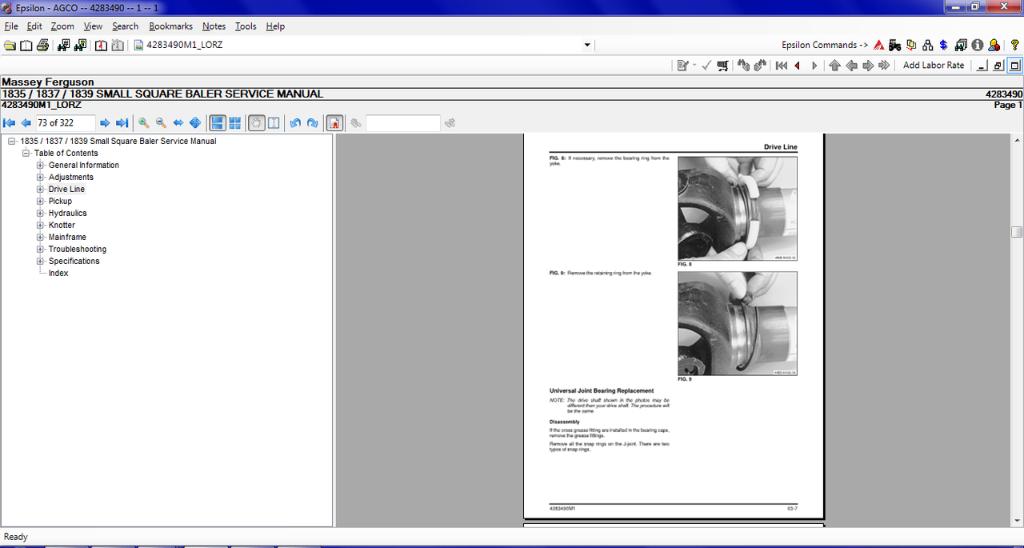This screenshot has width=1024, height=548.
Task: Click the Add Labor Rate button
Action: tap(933, 65)
